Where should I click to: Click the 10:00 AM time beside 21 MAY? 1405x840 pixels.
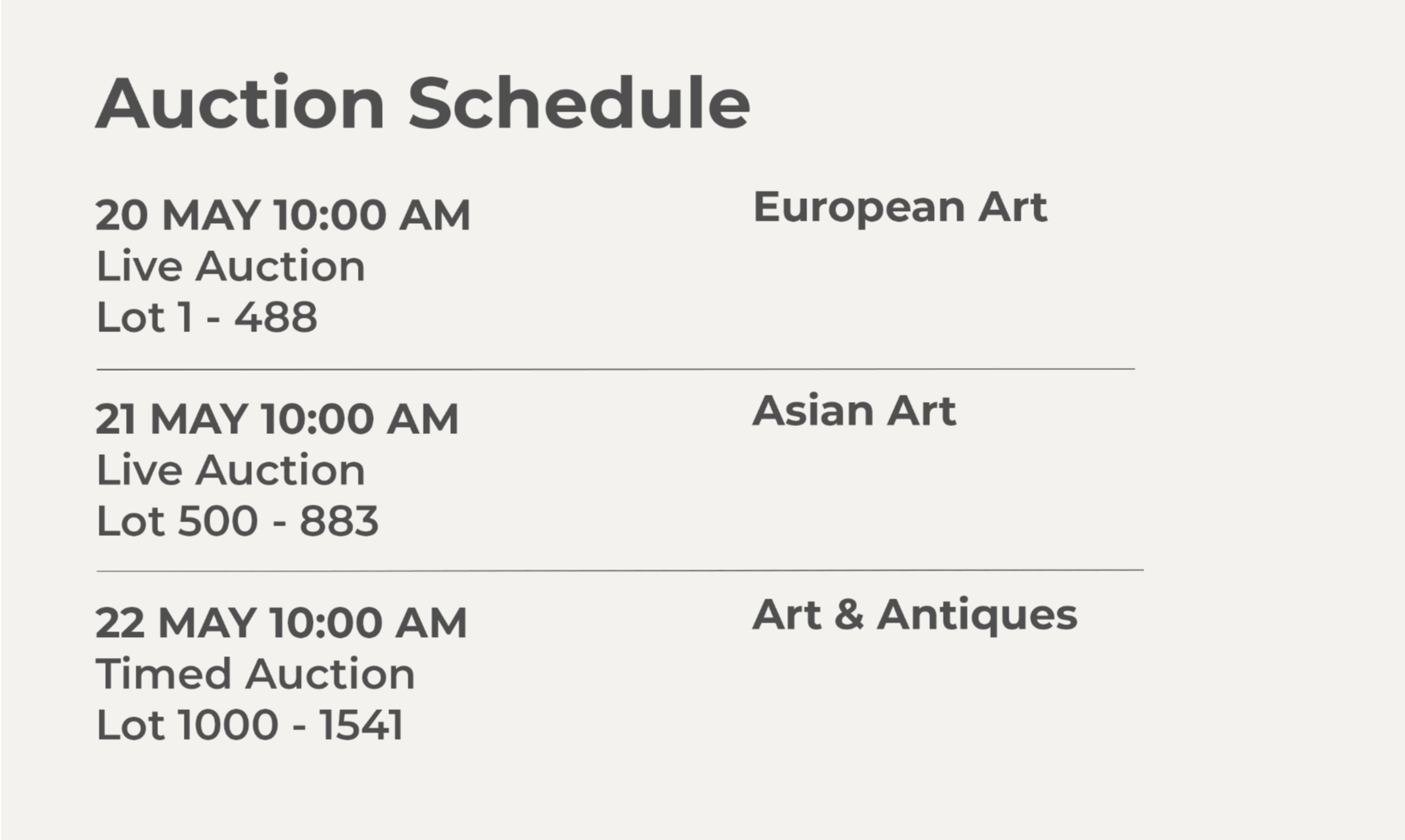coord(359,419)
